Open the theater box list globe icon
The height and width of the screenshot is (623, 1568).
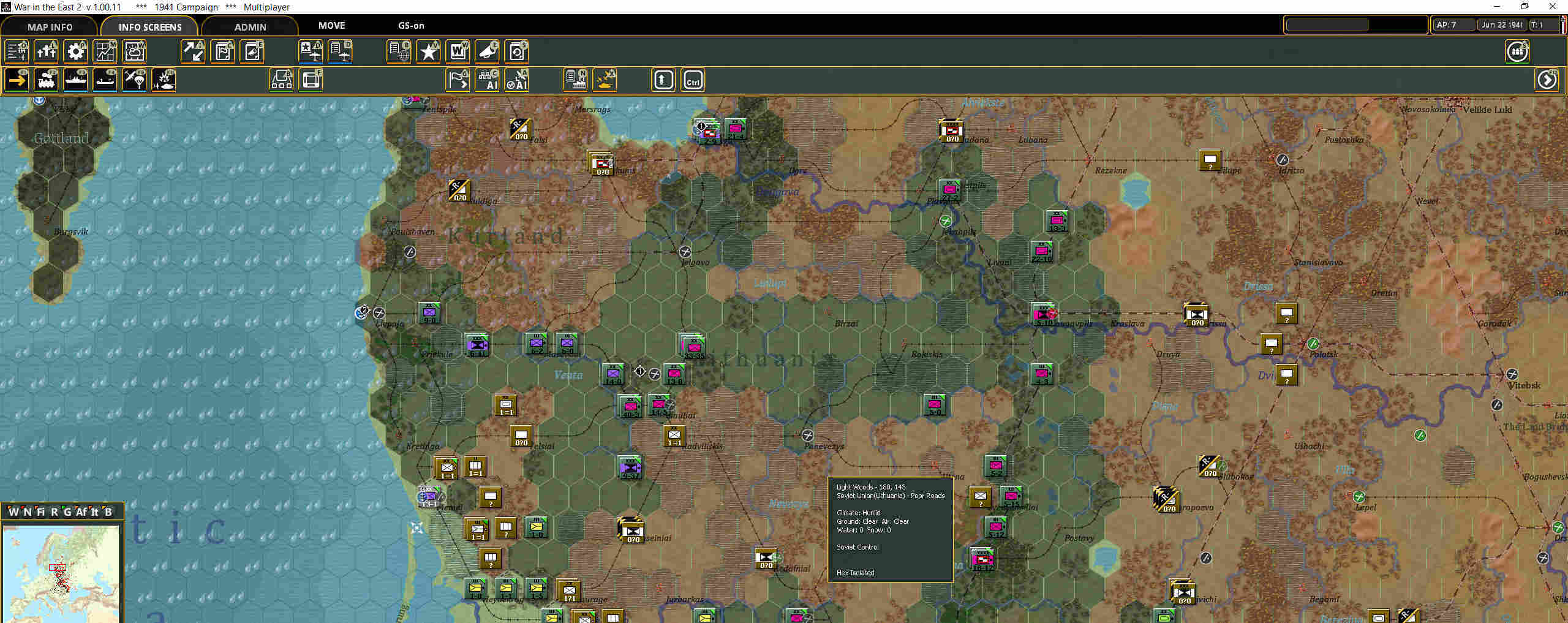point(399,51)
